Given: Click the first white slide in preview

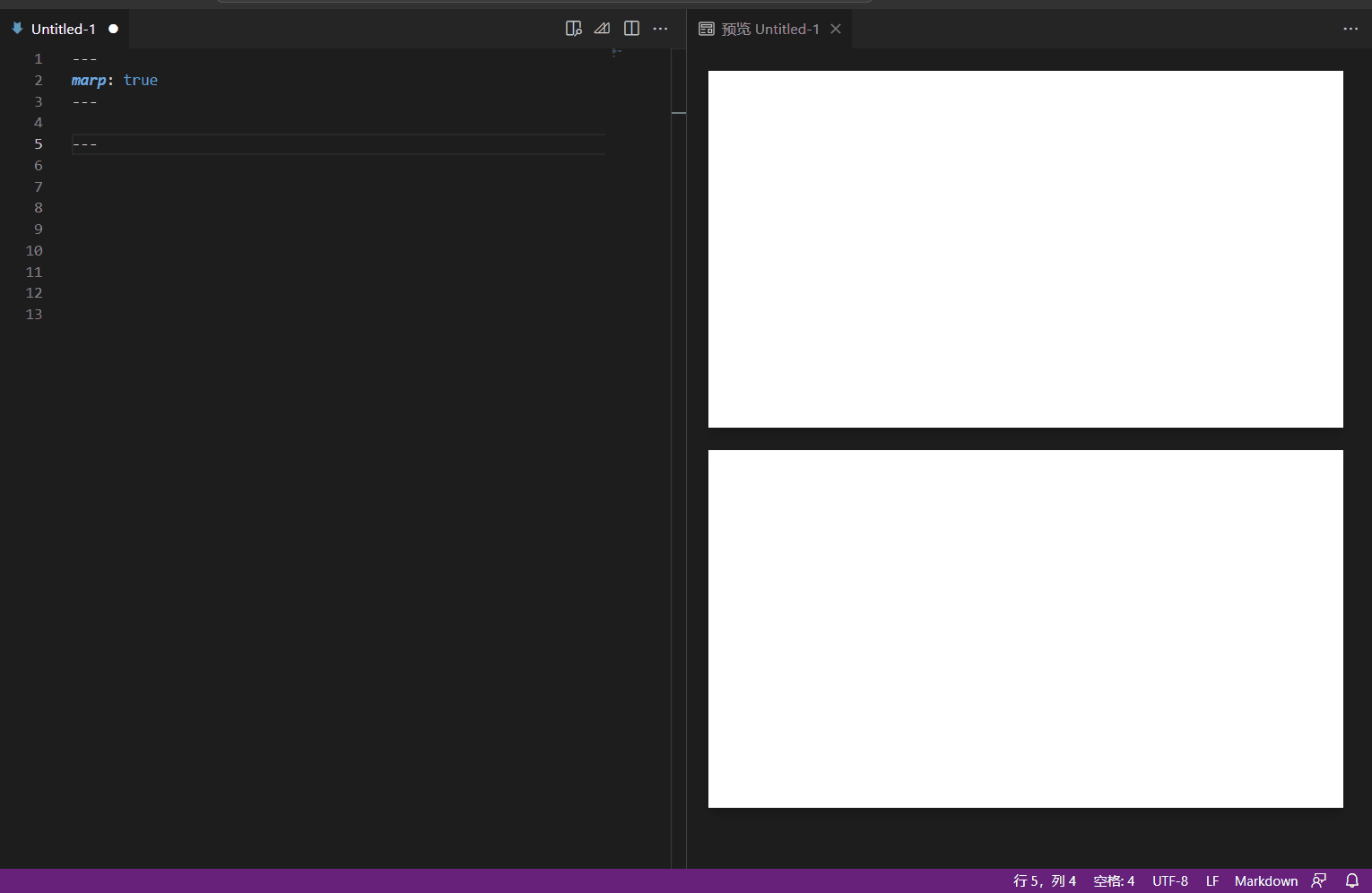Looking at the screenshot, I should tap(1025, 248).
